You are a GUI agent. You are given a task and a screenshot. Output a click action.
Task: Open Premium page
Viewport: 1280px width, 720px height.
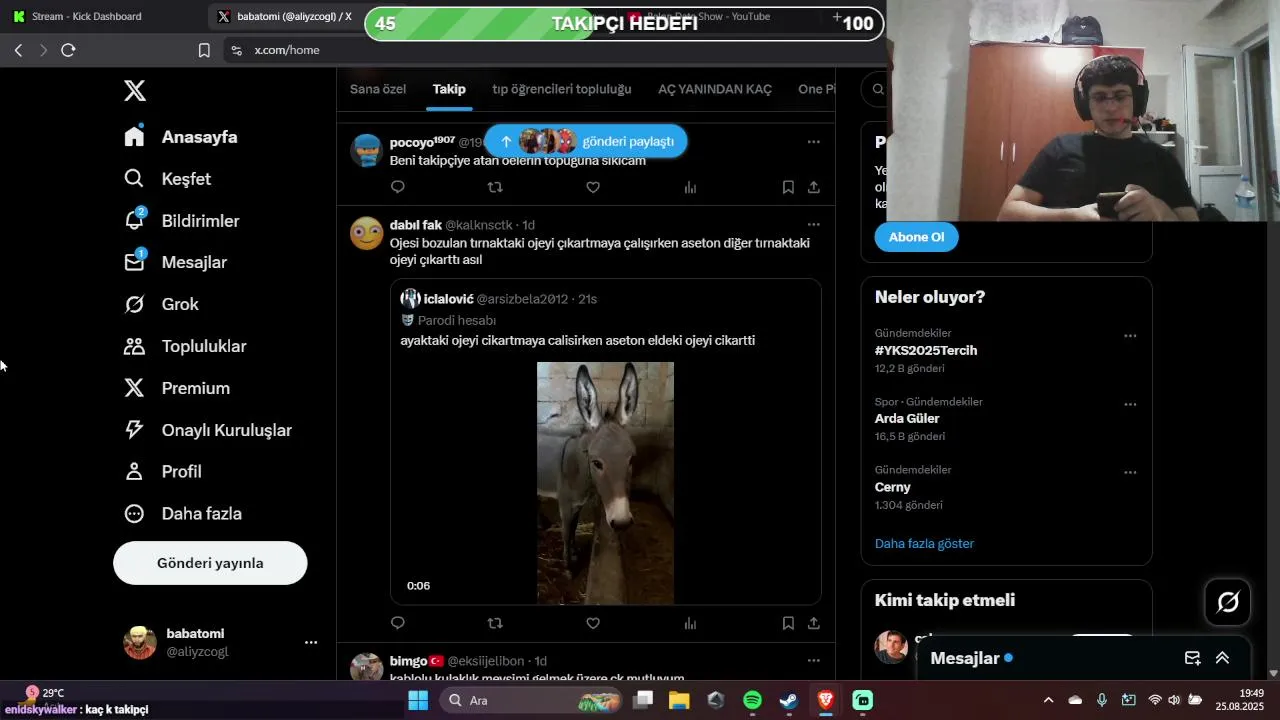coord(176,388)
